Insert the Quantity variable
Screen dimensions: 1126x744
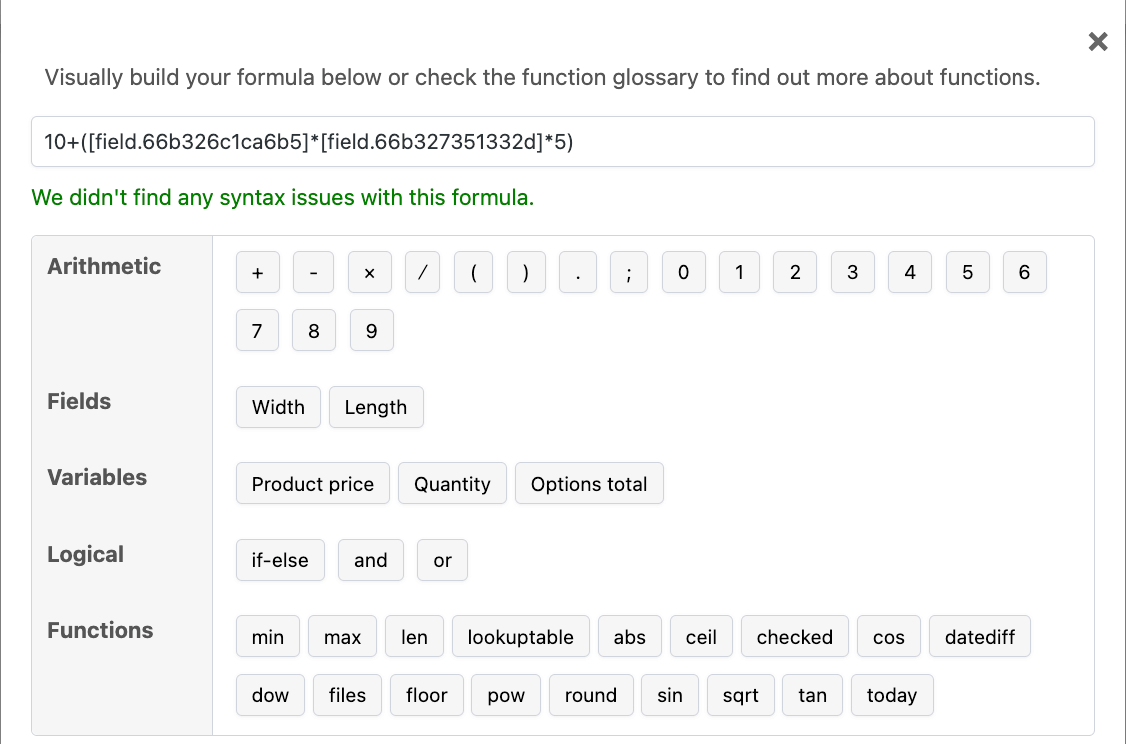pyautogui.click(x=452, y=483)
